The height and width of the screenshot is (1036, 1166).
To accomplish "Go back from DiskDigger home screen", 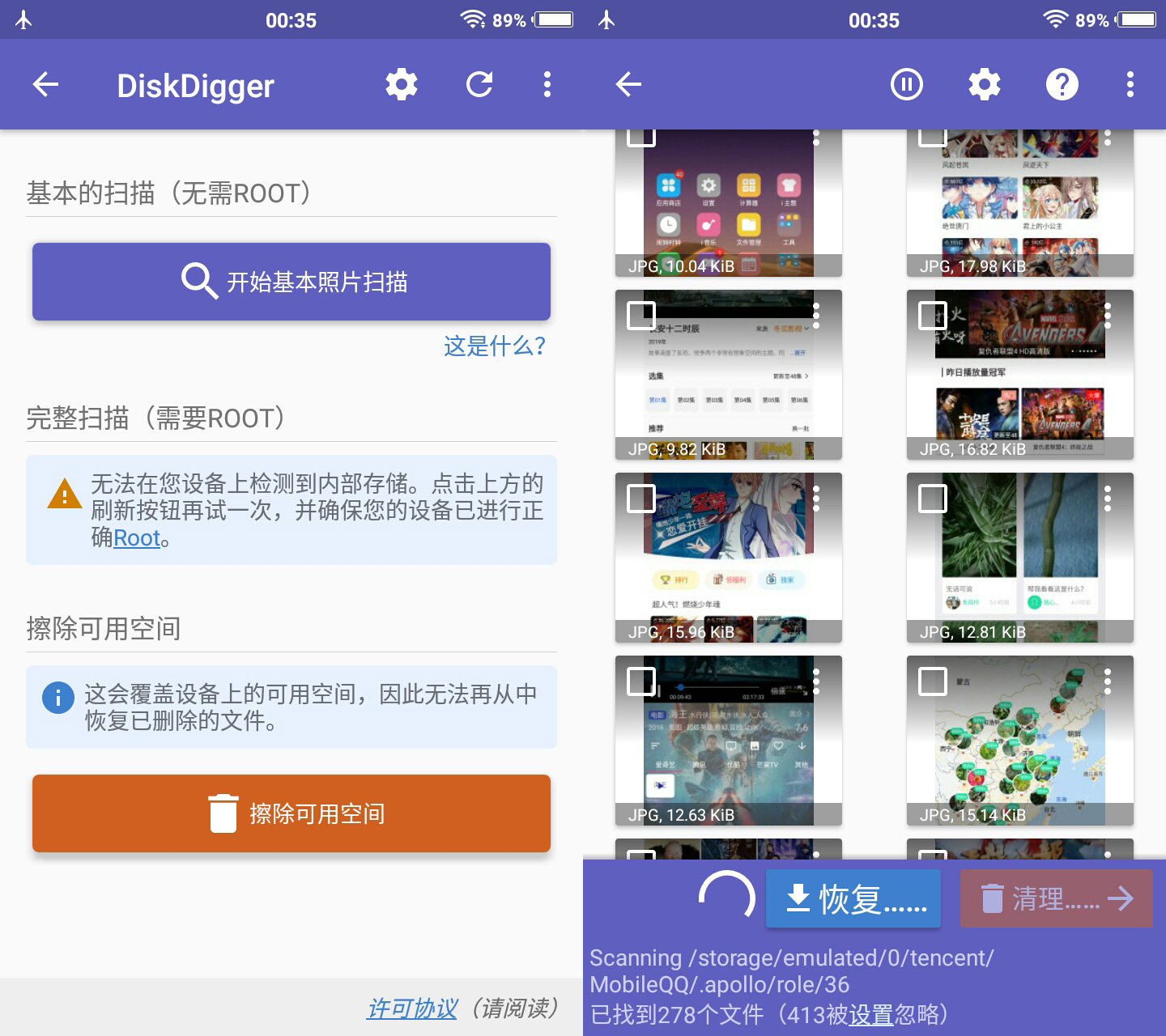I will click(x=45, y=84).
